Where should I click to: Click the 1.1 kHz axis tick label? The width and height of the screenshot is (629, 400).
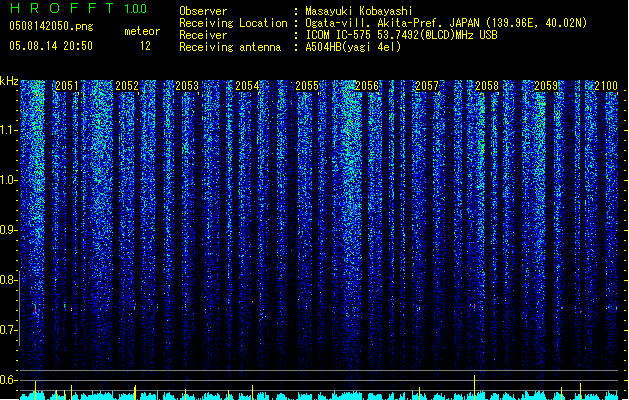coord(7,130)
